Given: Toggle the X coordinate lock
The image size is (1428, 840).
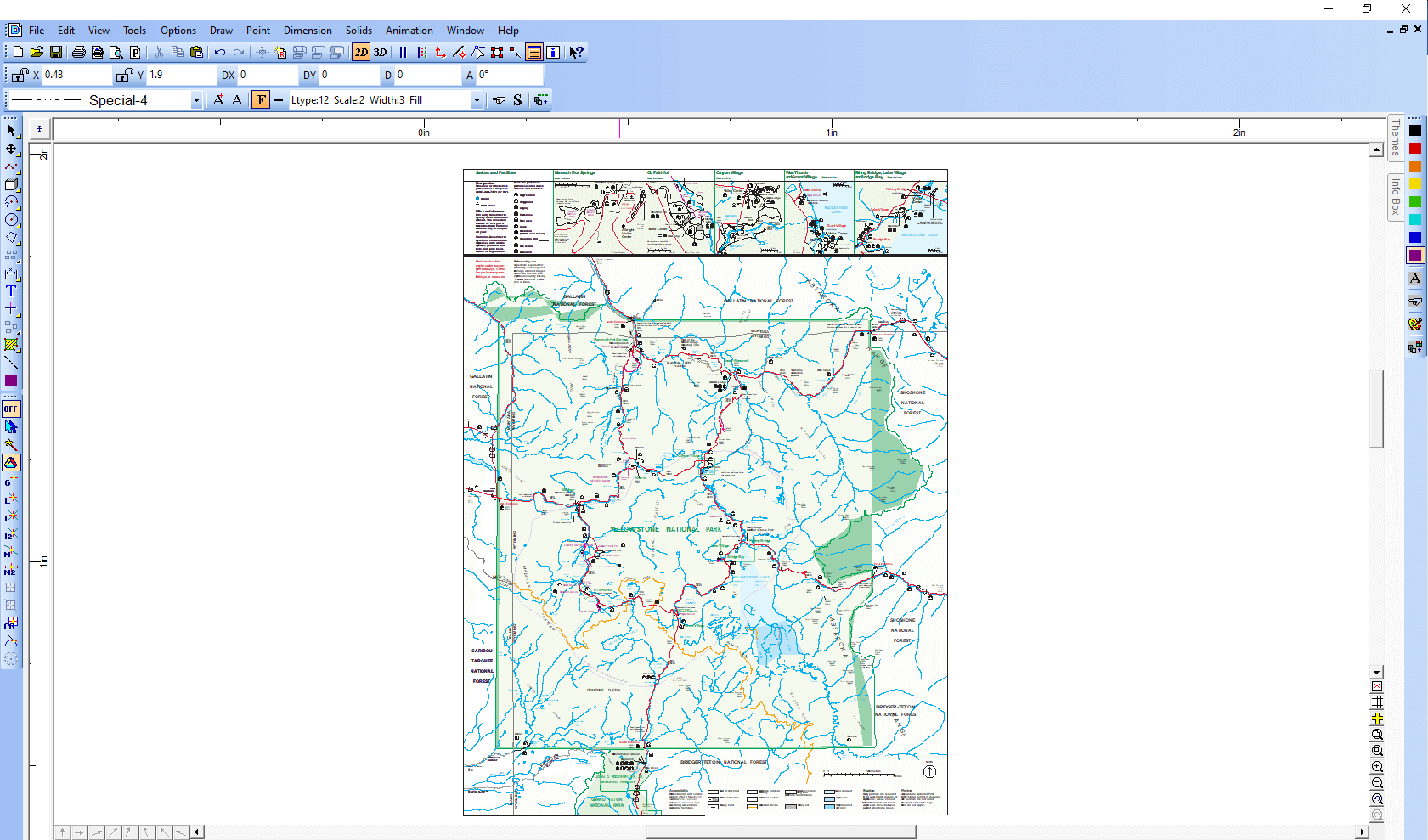Looking at the screenshot, I should 20,75.
